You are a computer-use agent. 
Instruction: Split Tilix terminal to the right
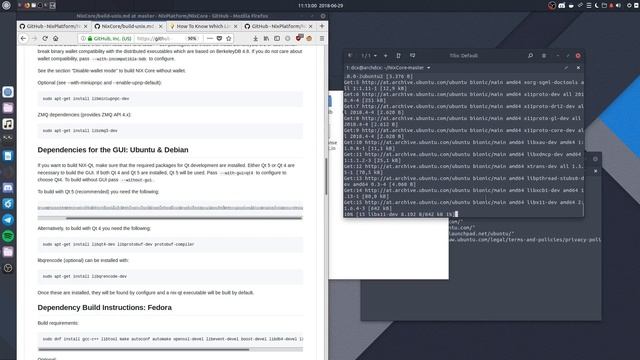coord(399,56)
